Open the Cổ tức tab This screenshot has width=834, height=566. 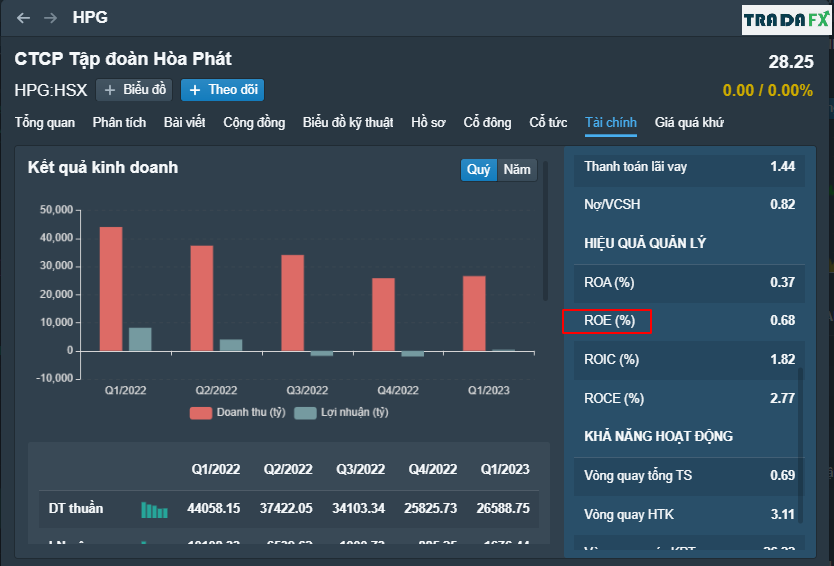(548, 123)
